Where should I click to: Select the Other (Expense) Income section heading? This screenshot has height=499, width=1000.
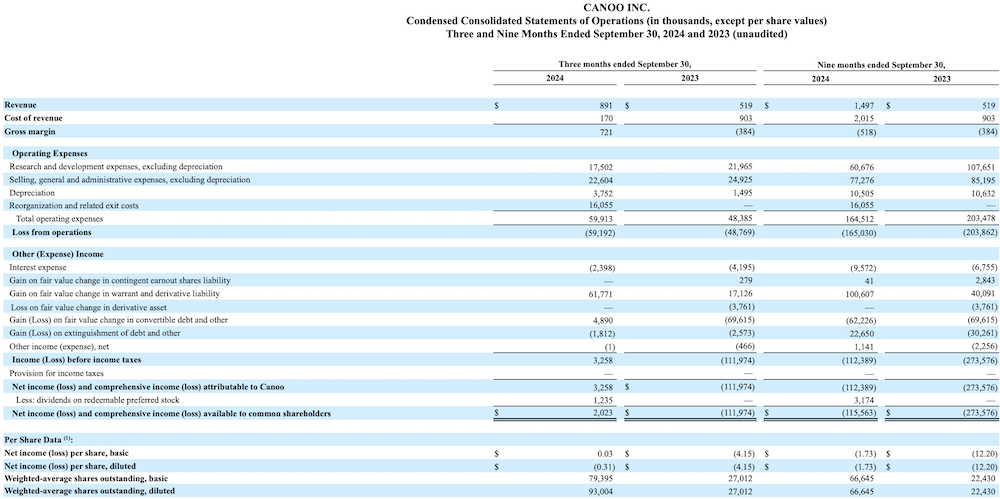click(x=57, y=254)
